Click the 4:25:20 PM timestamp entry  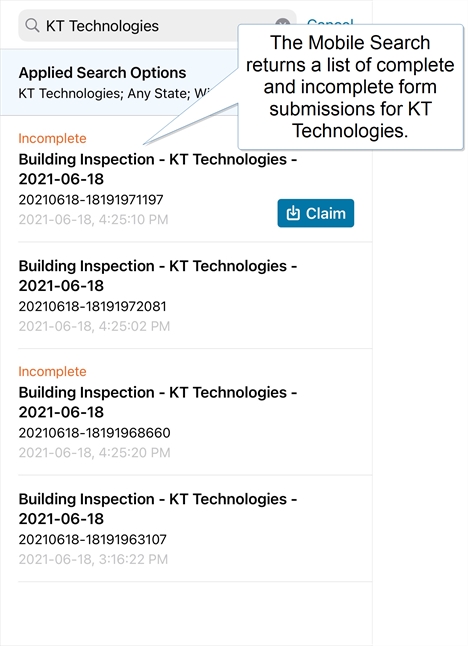click(x=94, y=453)
